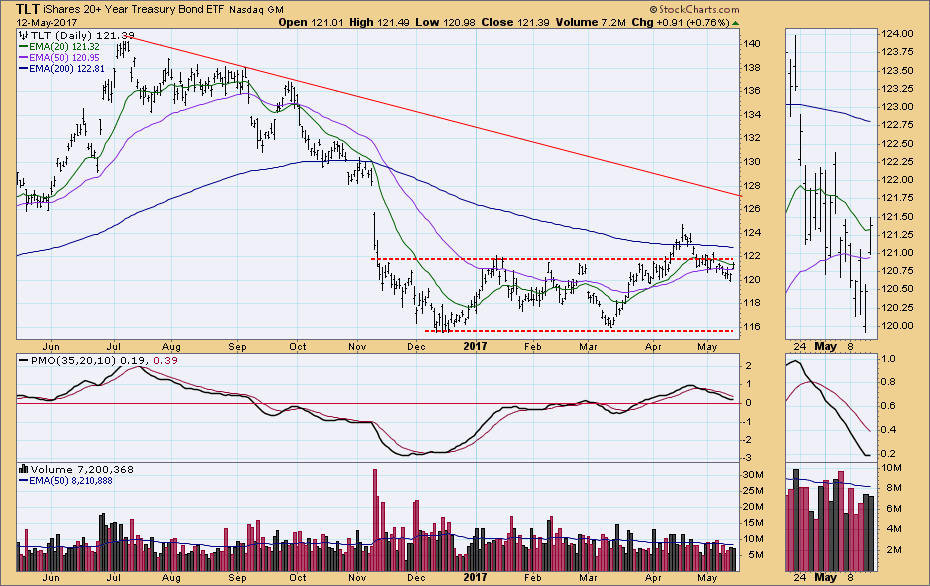Screen dimensions: 930x586
Task: Click the Volume 7,200,368 panel label
Action: click(x=82, y=469)
